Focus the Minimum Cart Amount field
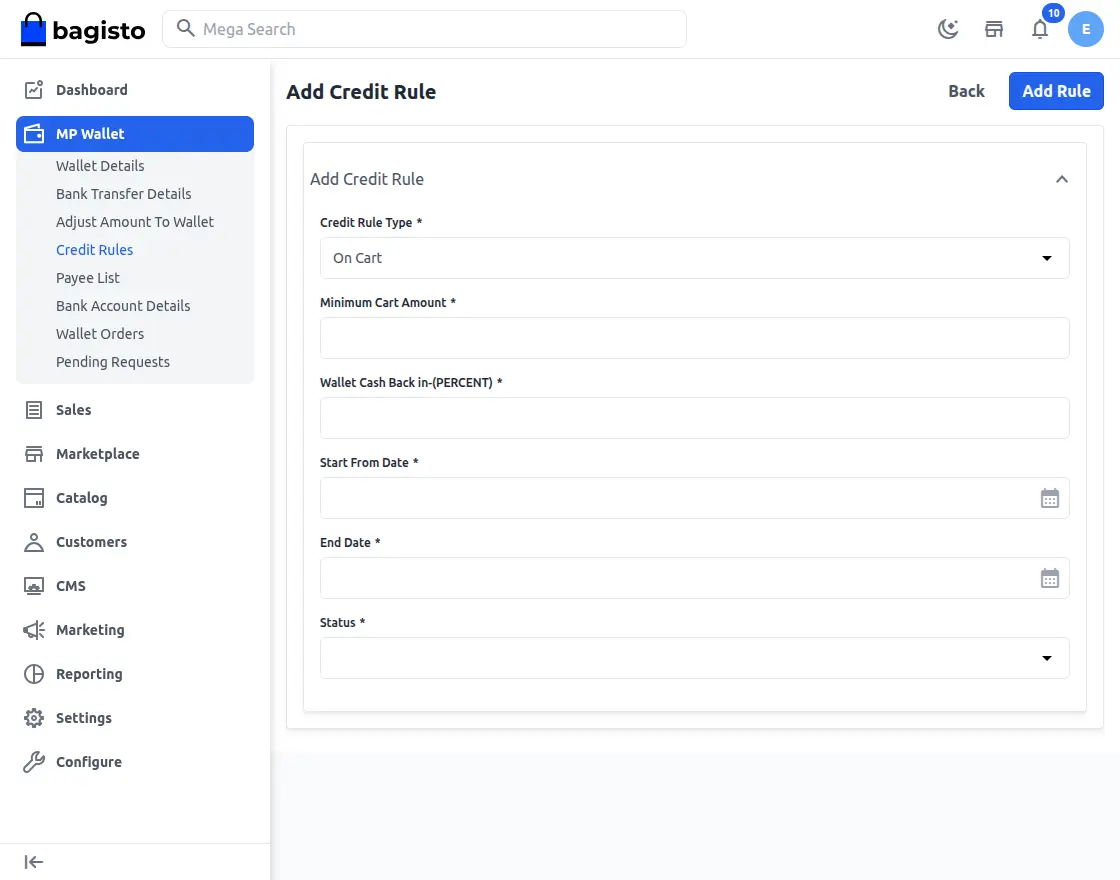 coord(694,338)
